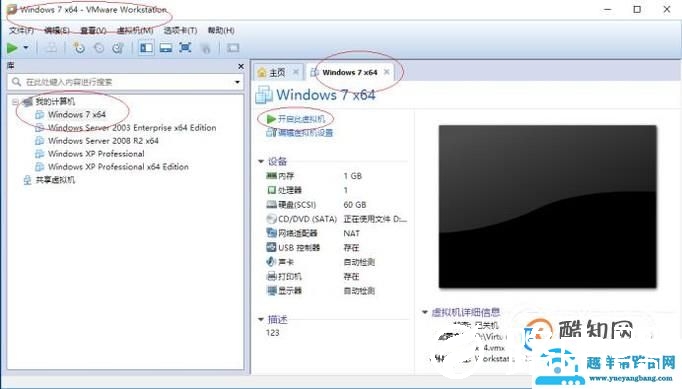Image resolution: width=682 pixels, height=389 pixels.
Task: Toggle the library sidebar view icon
Action: point(146,48)
